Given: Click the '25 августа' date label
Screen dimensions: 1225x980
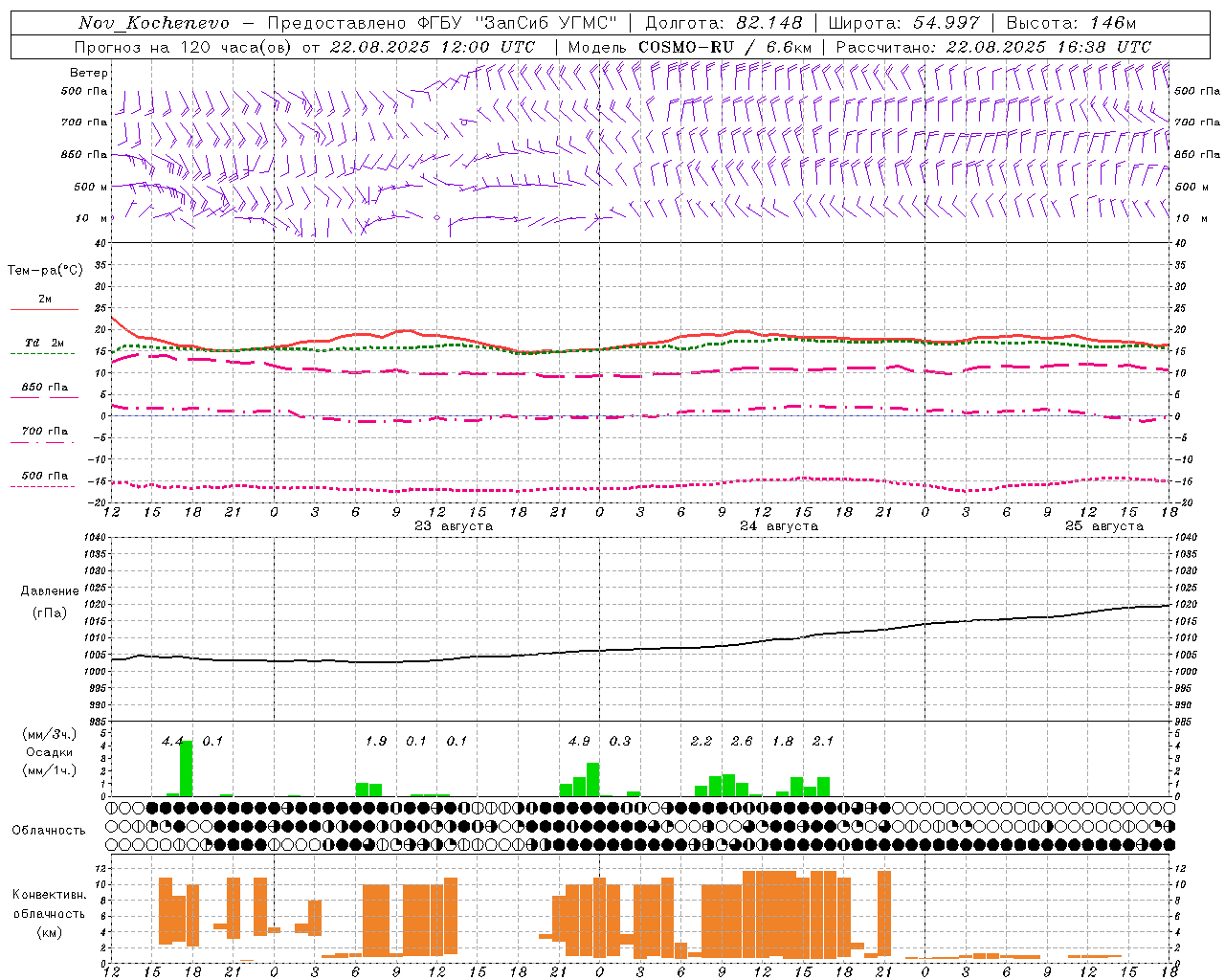Looking at the screenshot, I should coord(1104,526).
